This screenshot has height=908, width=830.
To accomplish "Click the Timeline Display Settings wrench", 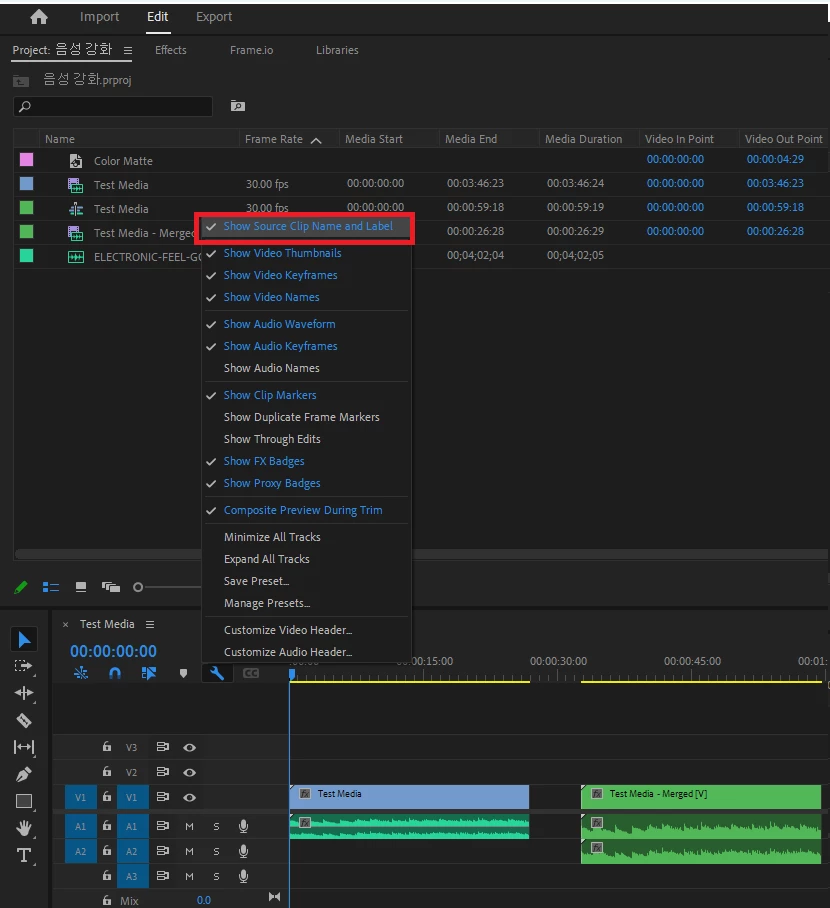I will click(217, 673).
